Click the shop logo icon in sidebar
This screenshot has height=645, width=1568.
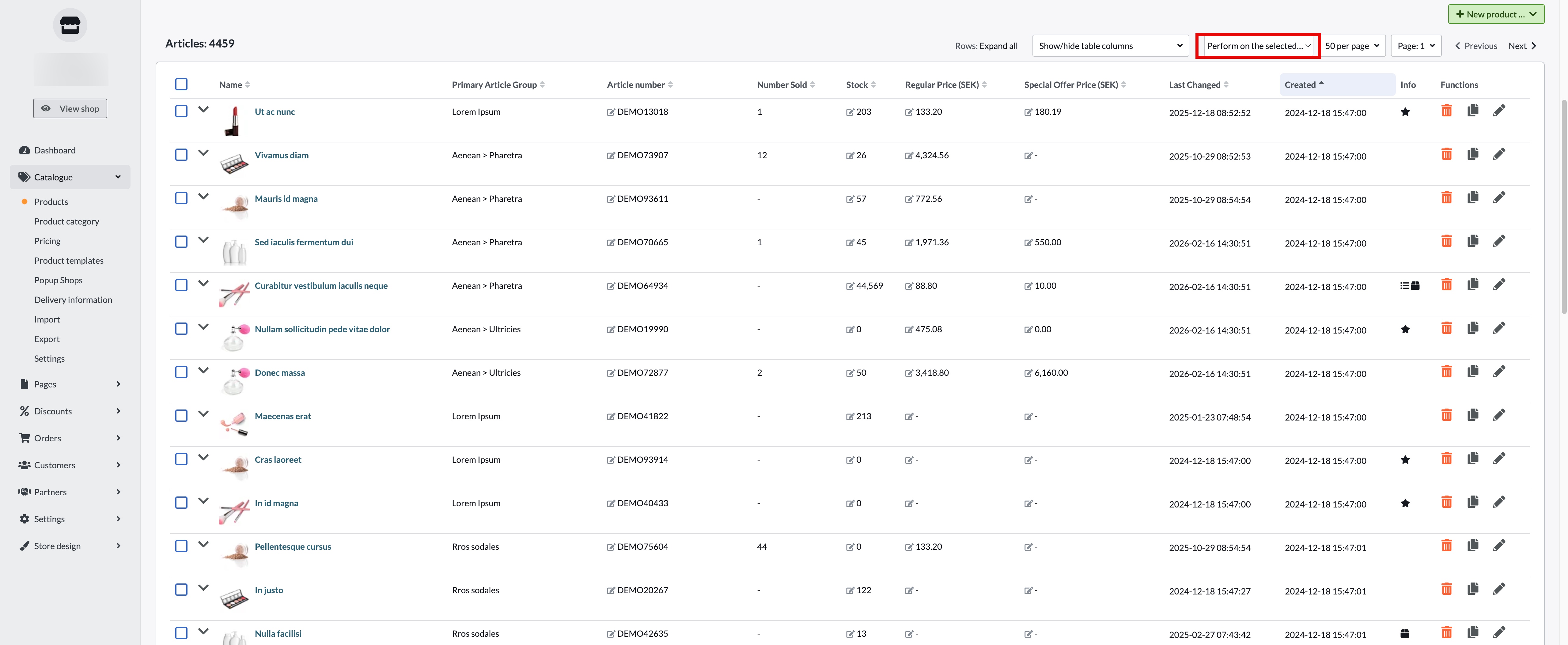(x=70, y=25)
